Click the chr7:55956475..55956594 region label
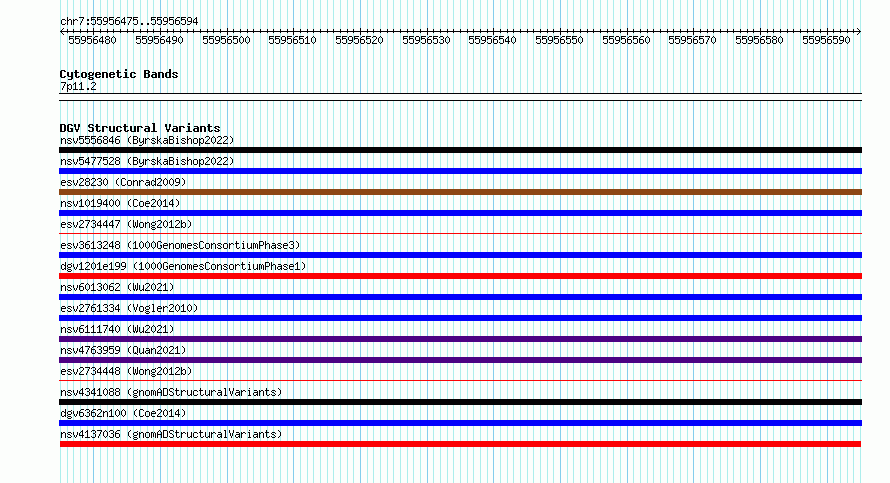This screenshot has height=483, width=890. point(129,22)
